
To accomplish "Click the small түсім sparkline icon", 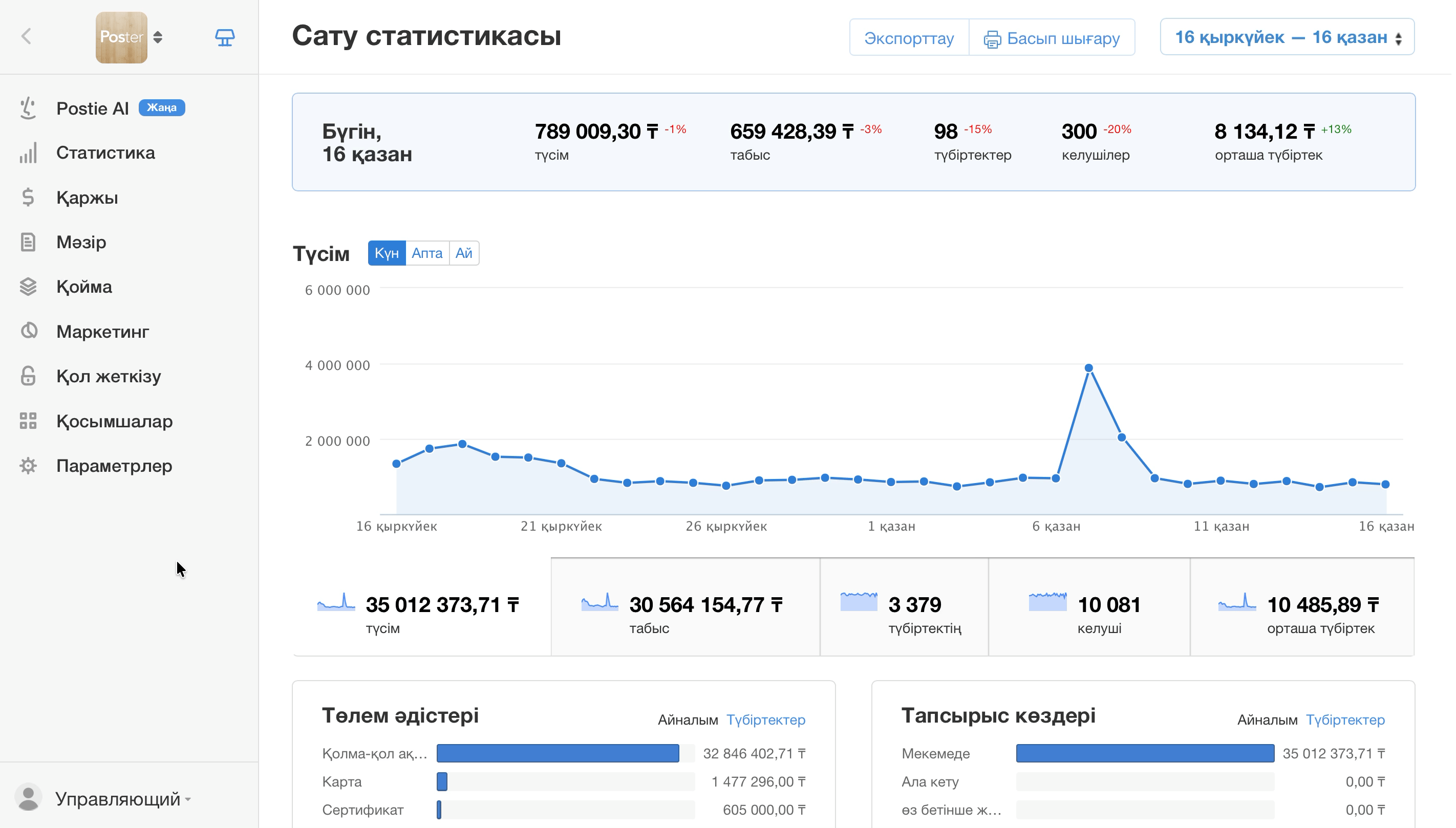I will 336,602.
